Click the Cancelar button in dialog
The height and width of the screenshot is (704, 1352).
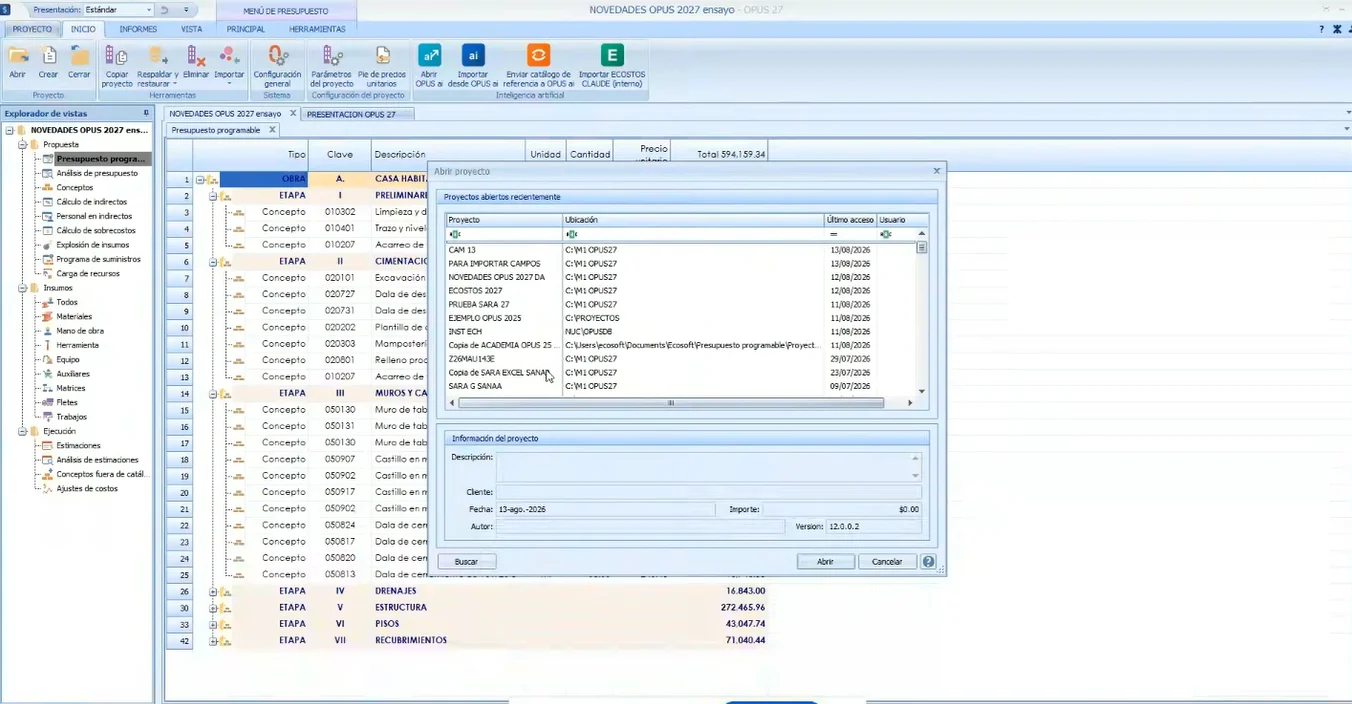coord(887,562)
